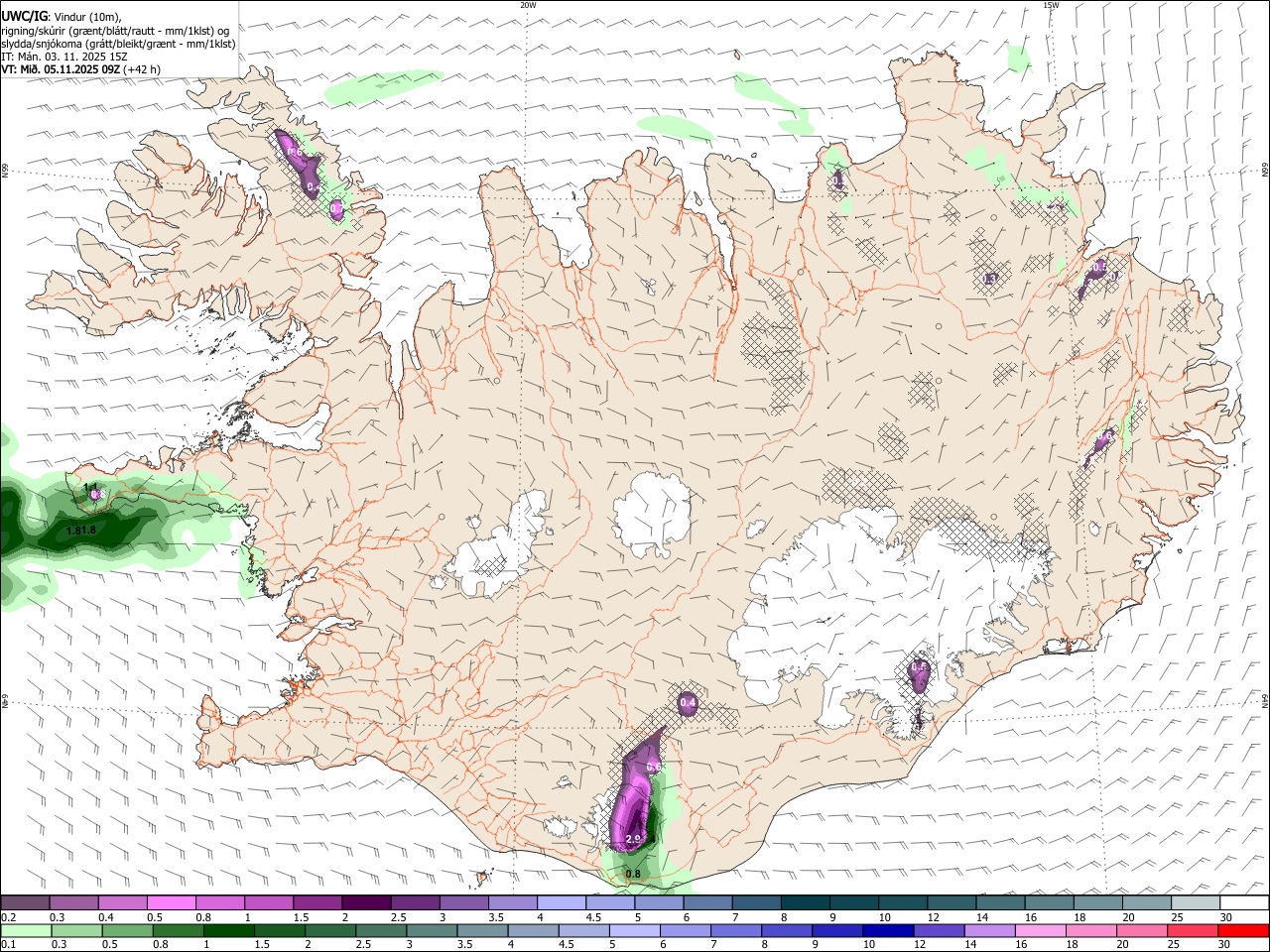Select the bright red 30 swatch in the rain scale
The image size is (1270, 952).
[1244, 931]
